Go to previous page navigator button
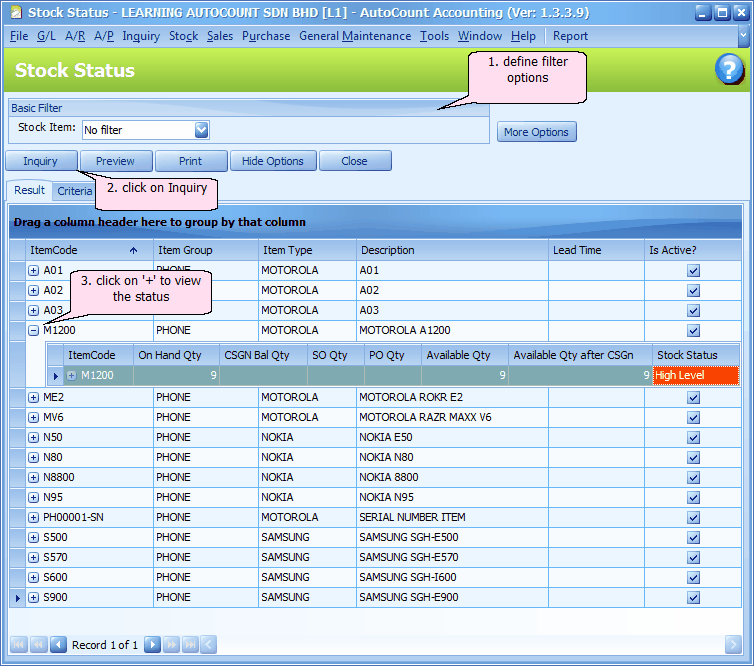 [38, 644]
